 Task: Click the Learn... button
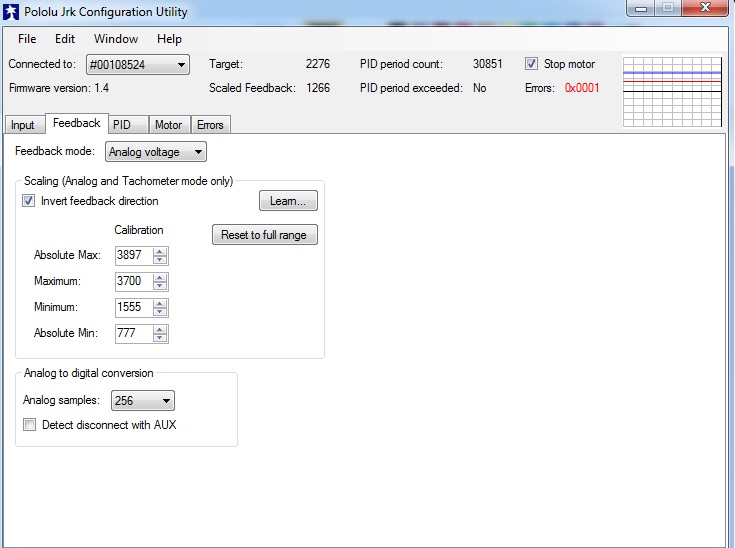[288, 201]
